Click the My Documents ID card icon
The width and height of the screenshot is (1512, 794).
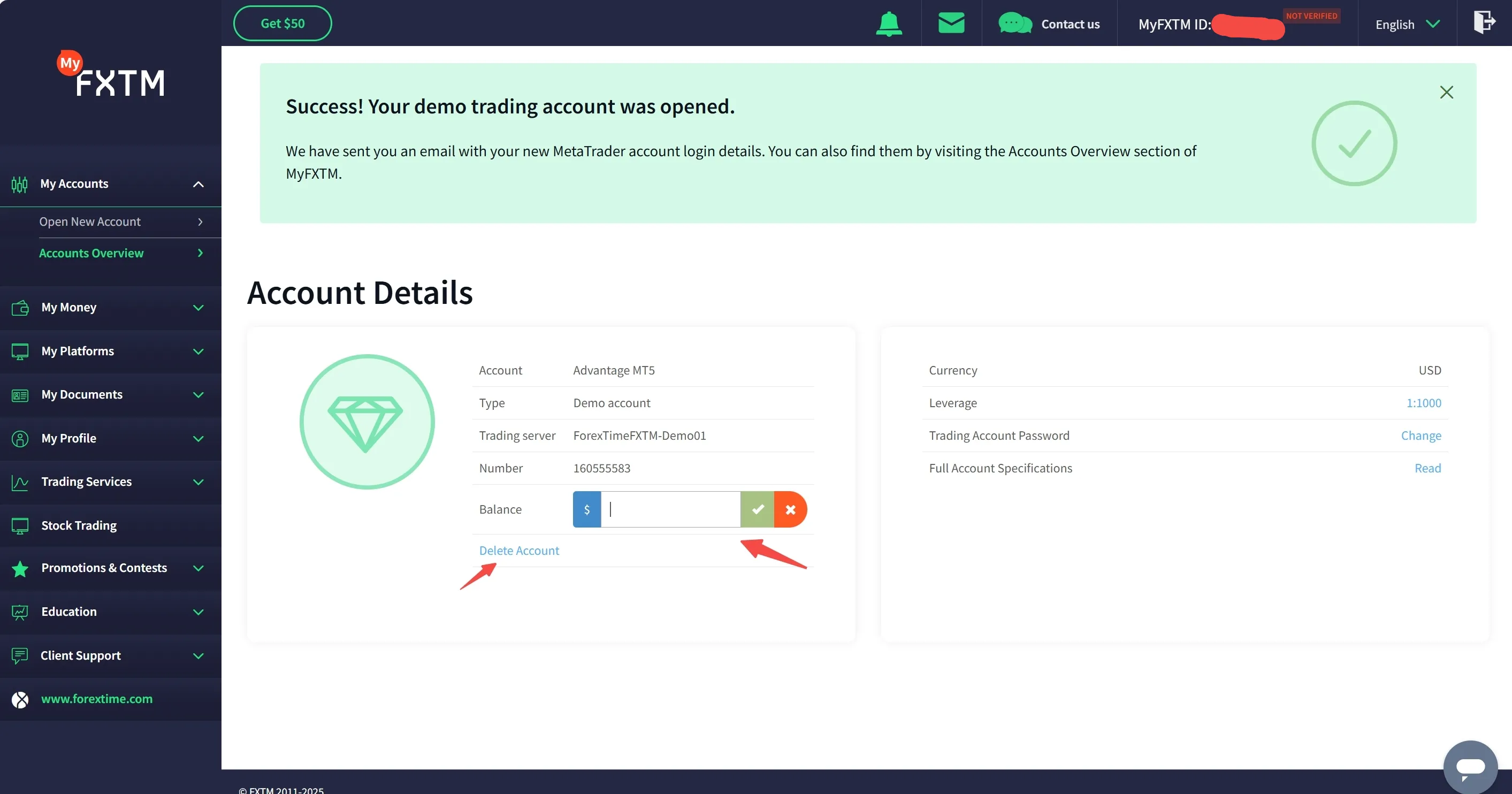pos(20,395)
